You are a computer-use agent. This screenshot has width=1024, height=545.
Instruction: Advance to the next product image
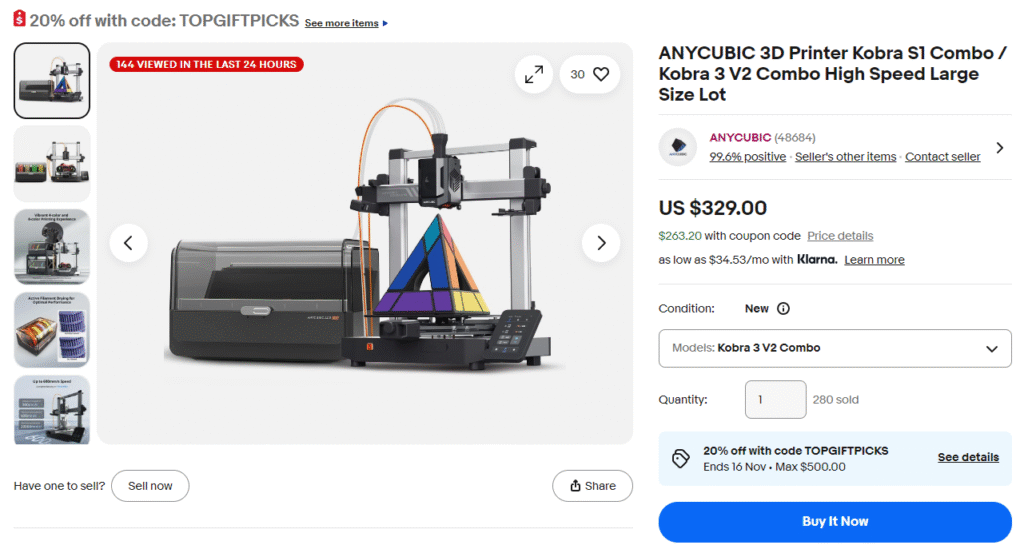coord(601,243)
